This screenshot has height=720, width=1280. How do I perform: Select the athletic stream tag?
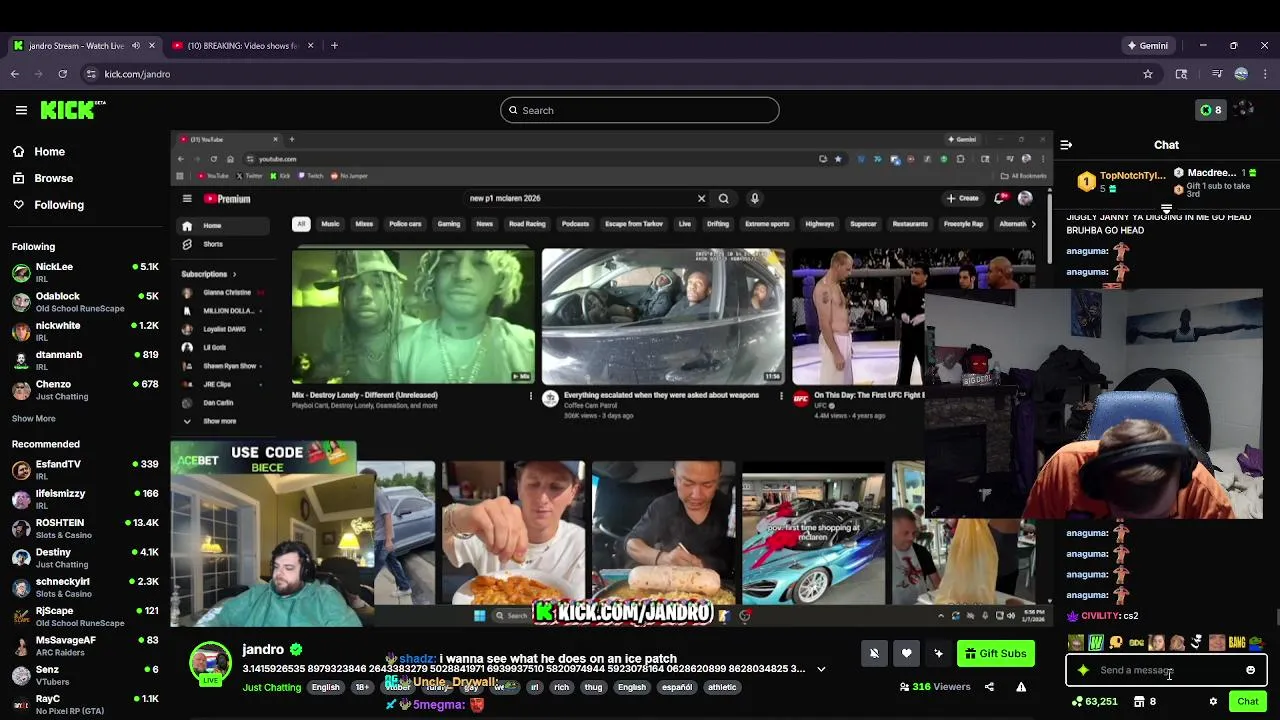click(721, 688)
